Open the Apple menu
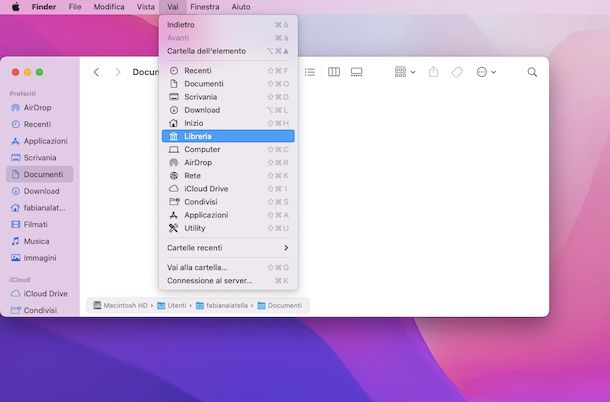Image resolution: width=610 pixels, height=402 pixels. tap(15, 7)
